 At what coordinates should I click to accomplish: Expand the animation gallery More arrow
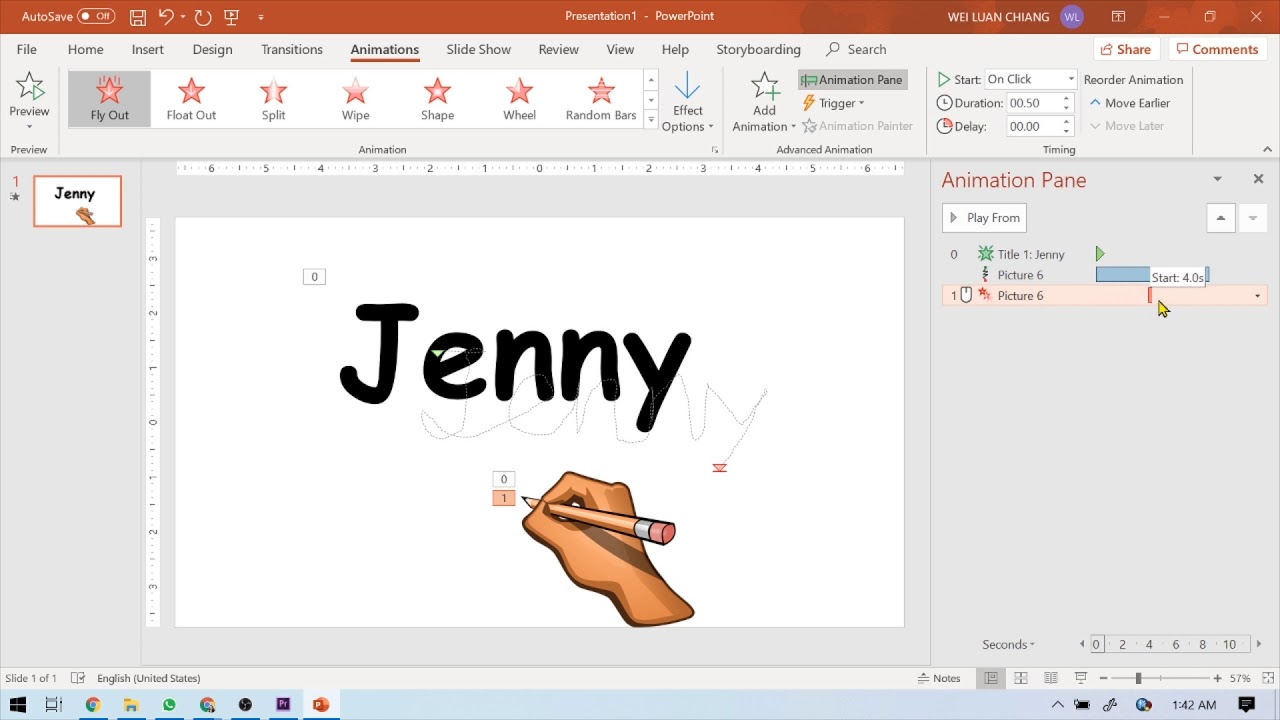pos(651,120)
